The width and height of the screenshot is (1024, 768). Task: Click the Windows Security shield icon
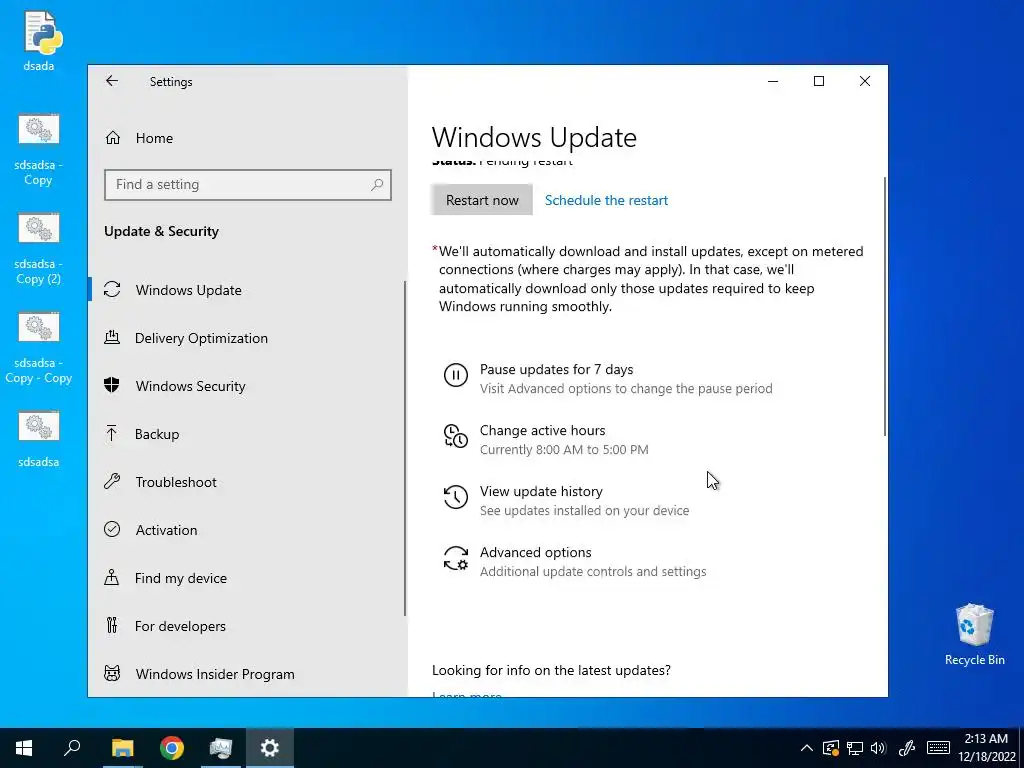click(x=112, y=385)
